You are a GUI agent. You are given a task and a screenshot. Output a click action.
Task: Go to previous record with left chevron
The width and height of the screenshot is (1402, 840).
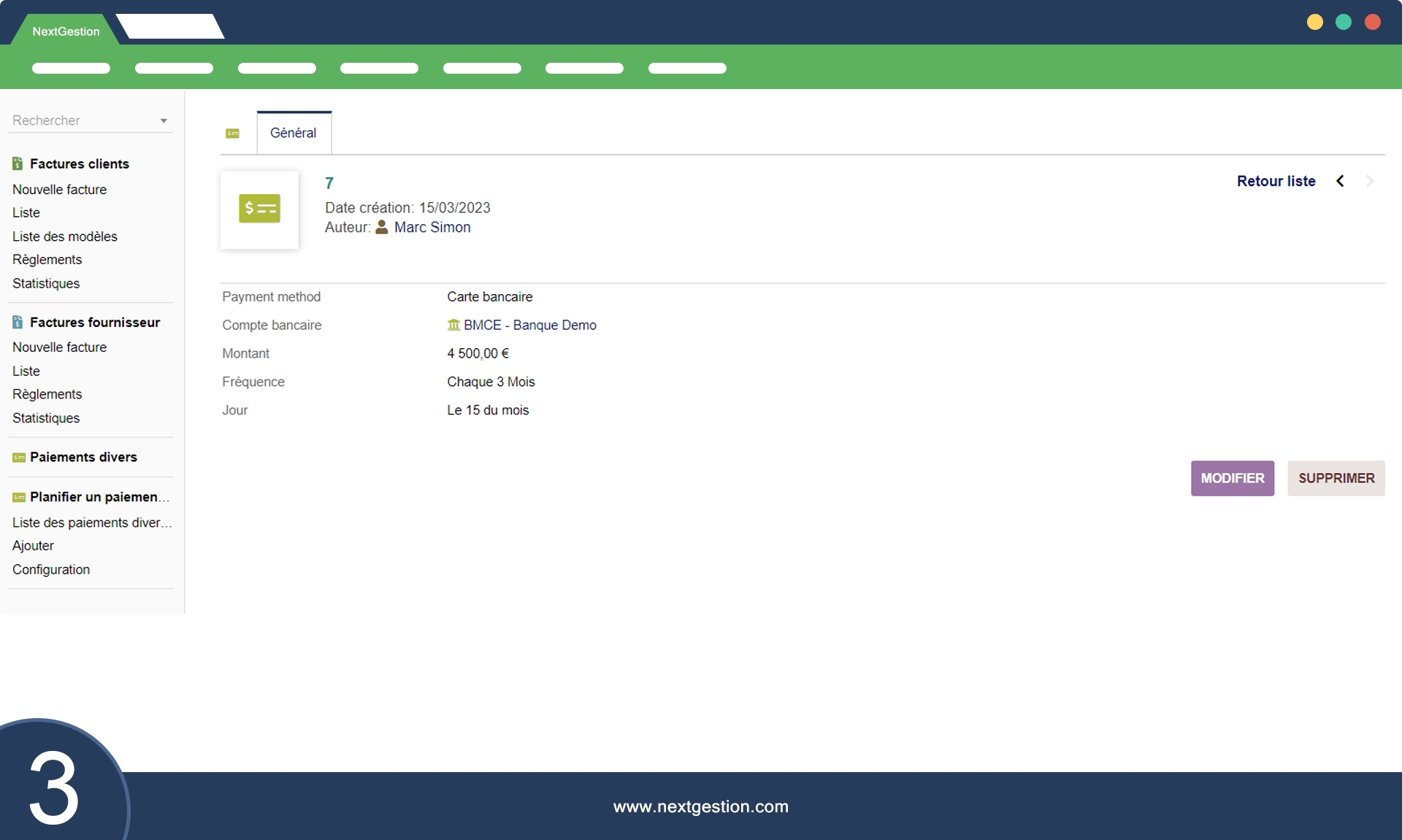[1340, 181]
